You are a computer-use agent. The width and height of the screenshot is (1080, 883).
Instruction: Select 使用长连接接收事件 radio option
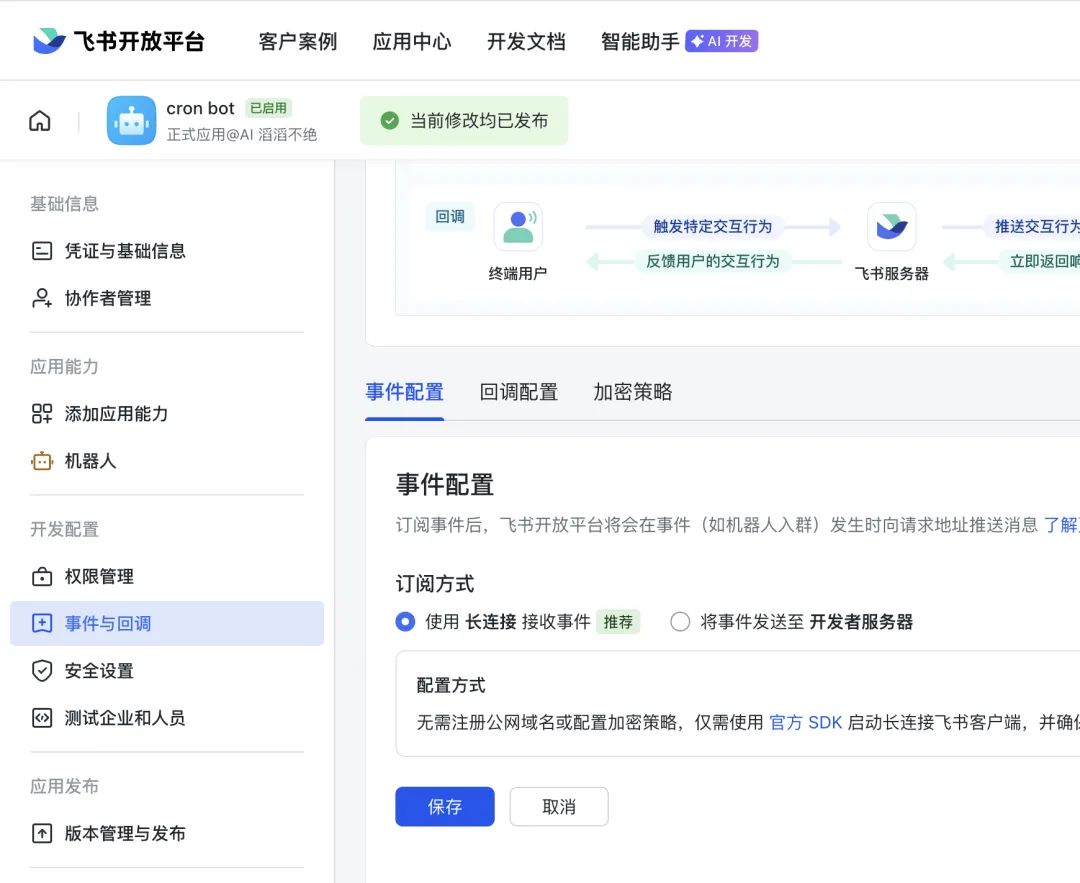405,622
